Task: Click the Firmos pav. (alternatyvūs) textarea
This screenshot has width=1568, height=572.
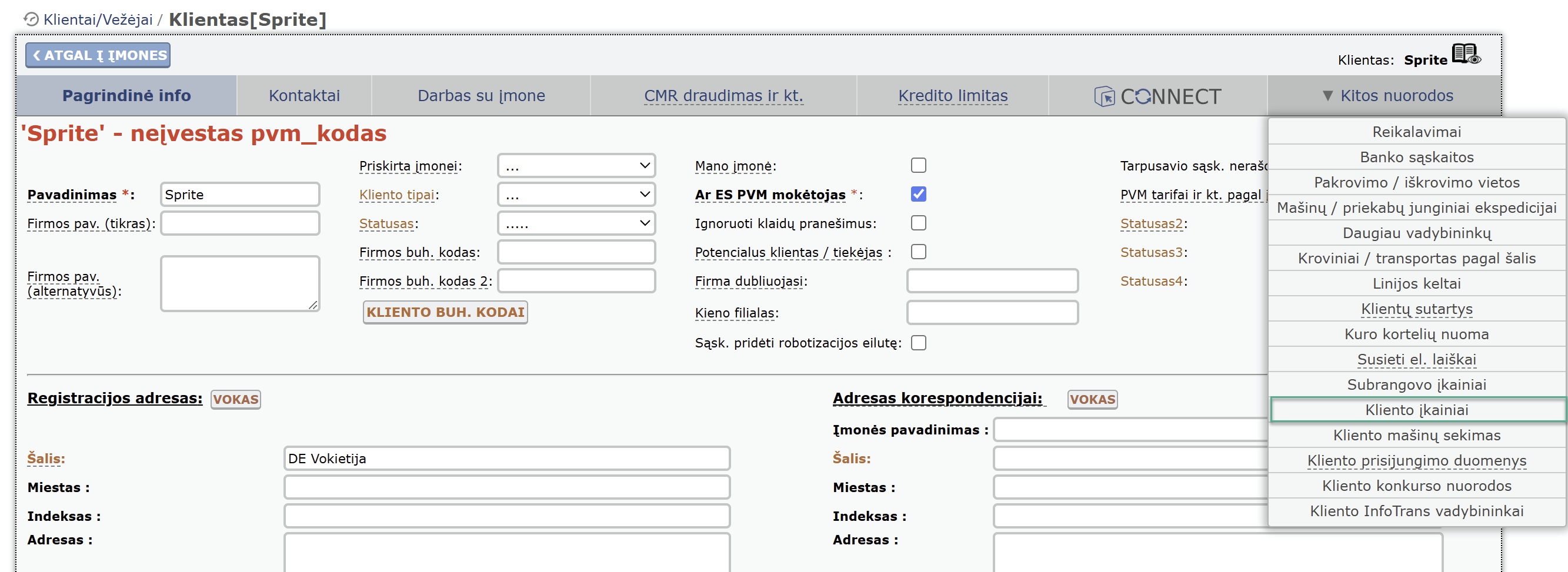Action: (240, 283)
